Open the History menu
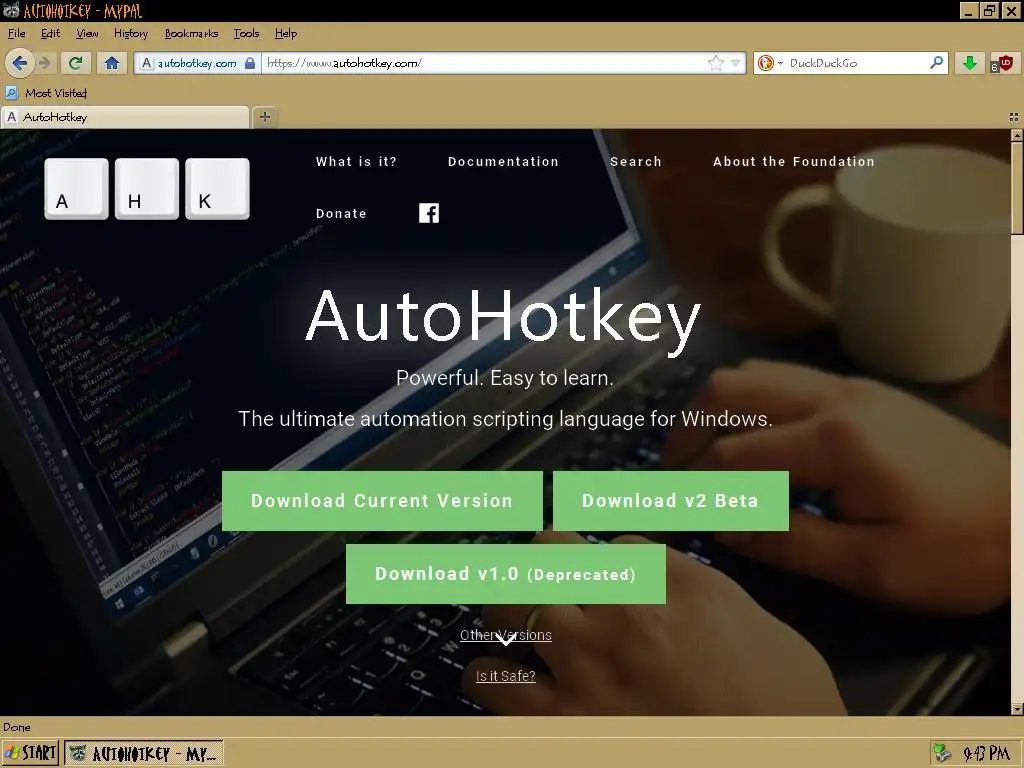1024x768 pixels. point(131,33)
